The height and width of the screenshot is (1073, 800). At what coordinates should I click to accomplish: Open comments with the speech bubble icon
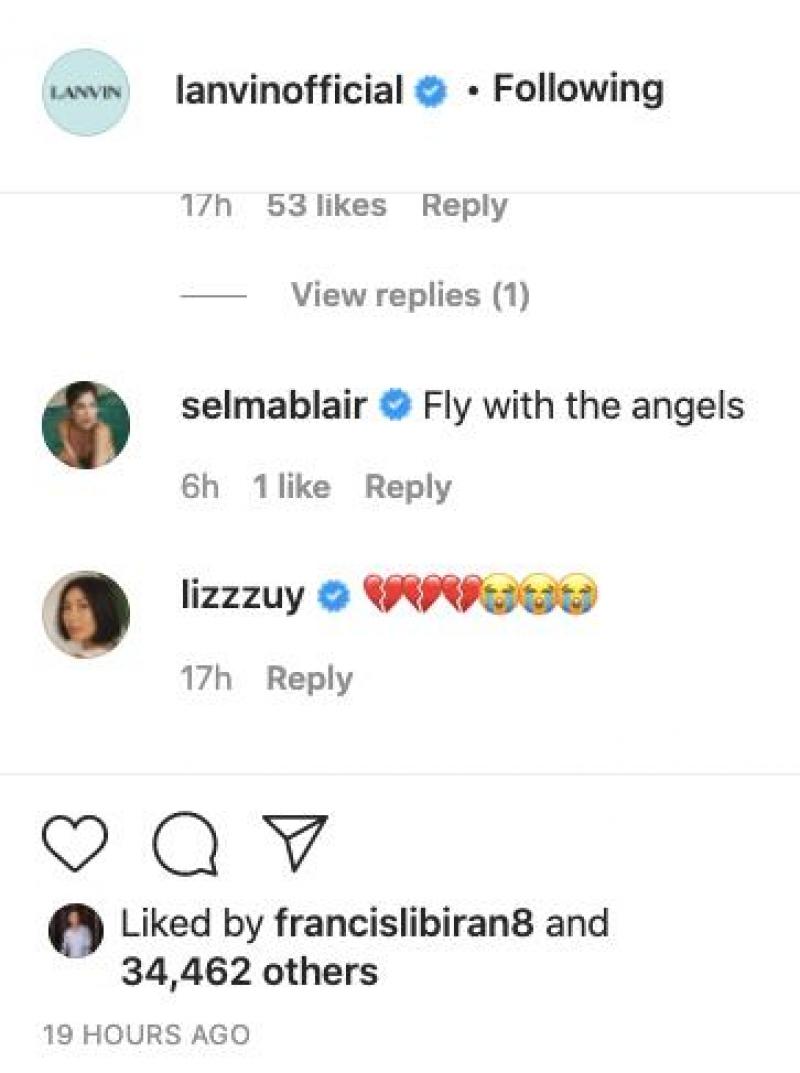click(185, 842)
